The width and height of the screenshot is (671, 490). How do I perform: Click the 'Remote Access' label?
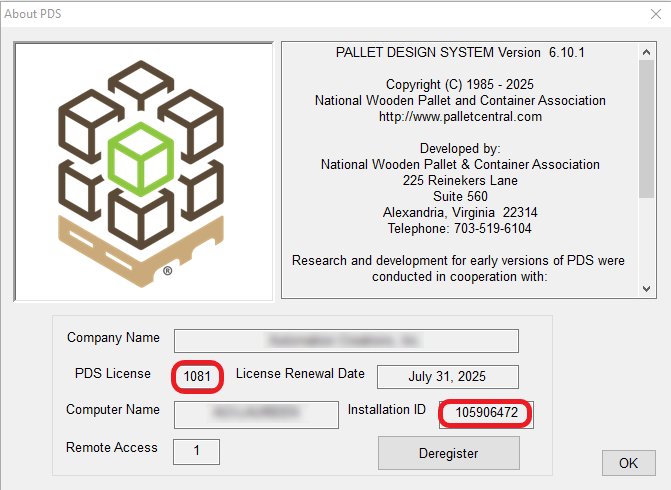click(x=112, y=448)
